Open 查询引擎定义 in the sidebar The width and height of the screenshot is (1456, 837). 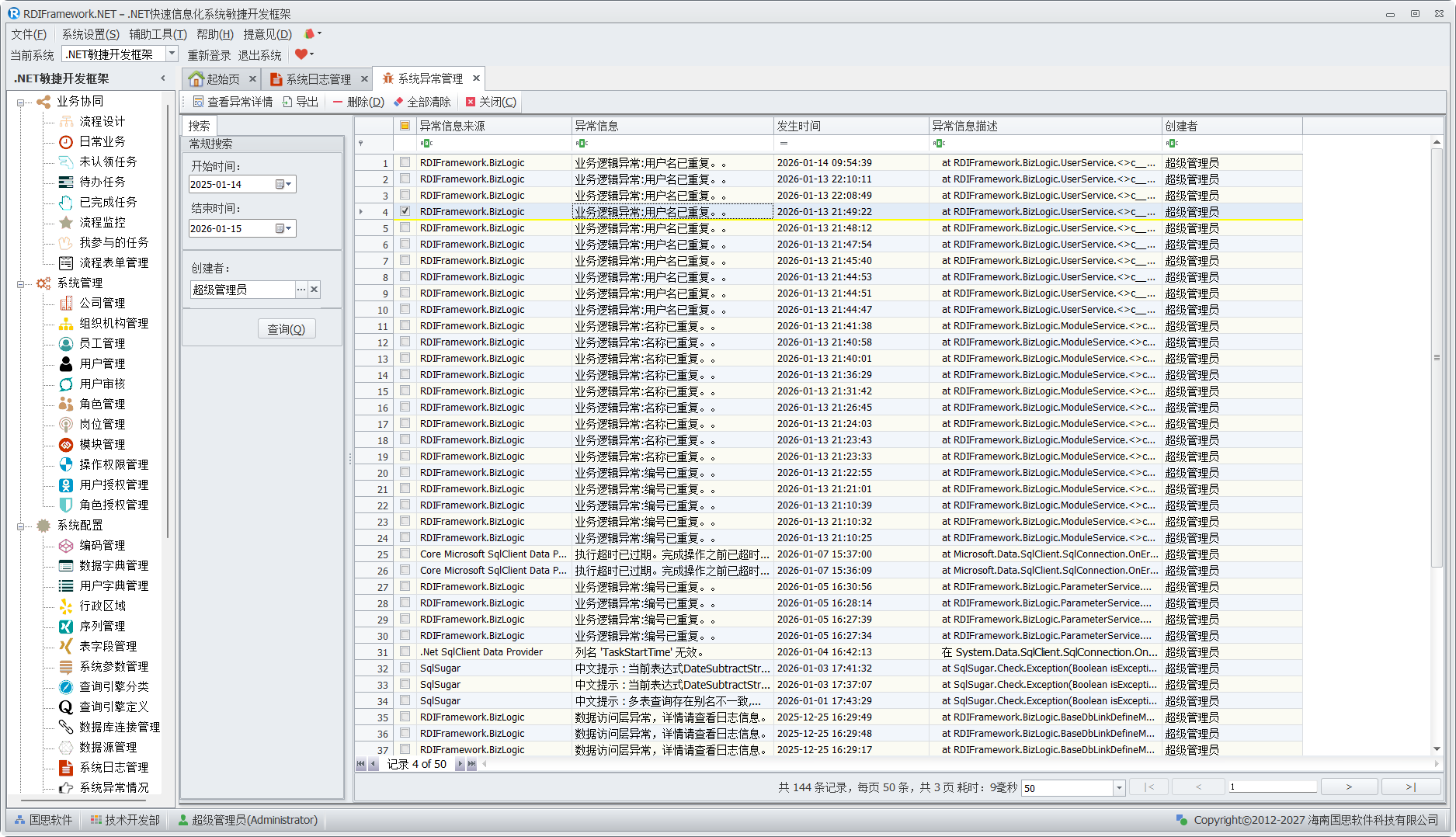113,707
